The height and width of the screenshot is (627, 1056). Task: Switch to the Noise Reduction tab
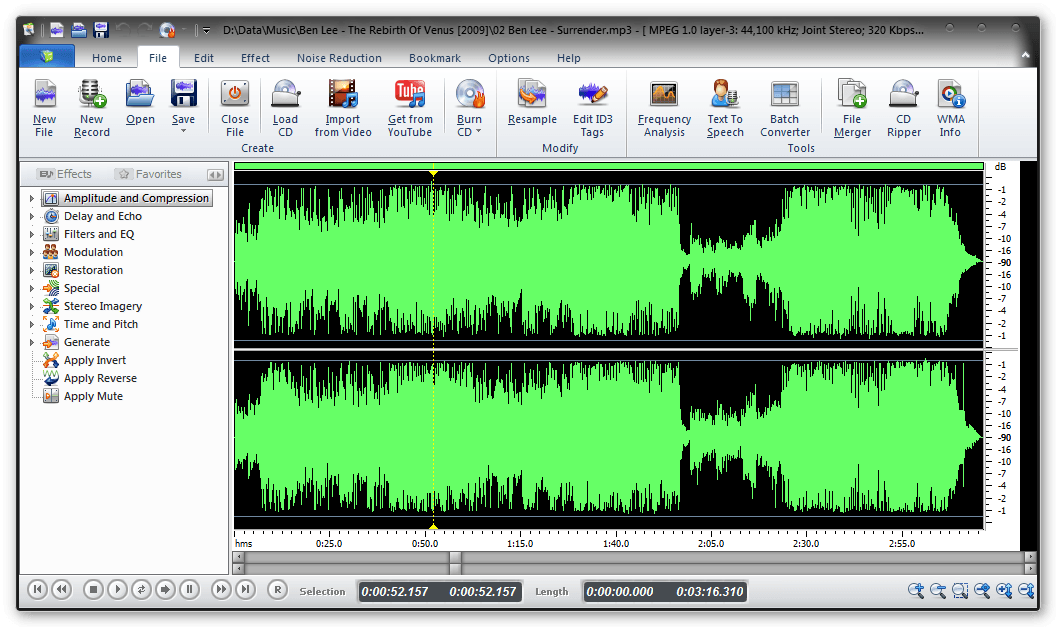(339, 58)
